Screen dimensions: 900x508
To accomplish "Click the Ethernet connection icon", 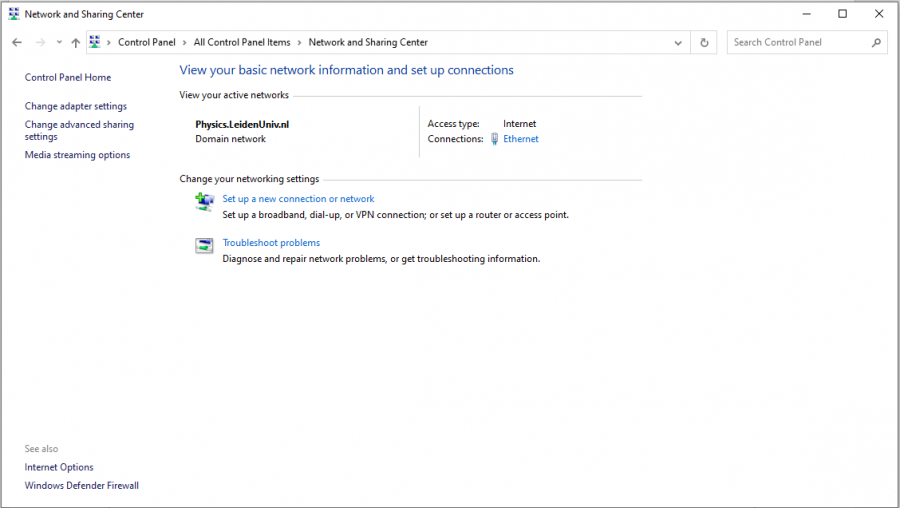I will point(494,140).
